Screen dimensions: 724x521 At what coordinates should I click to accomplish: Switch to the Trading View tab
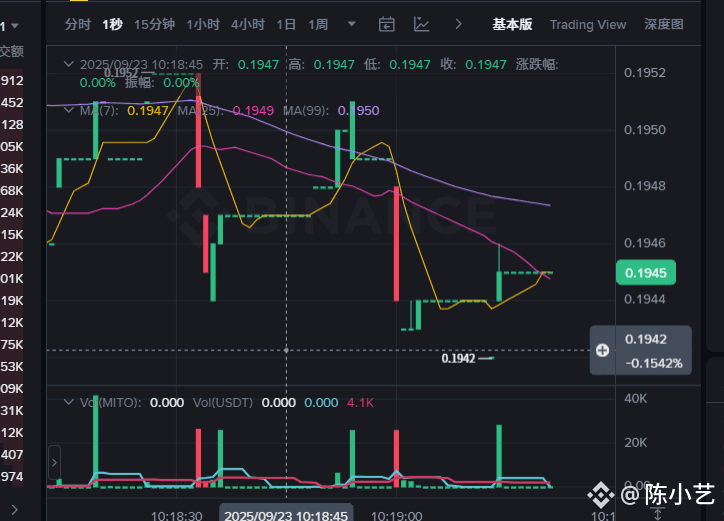[588, 24]
